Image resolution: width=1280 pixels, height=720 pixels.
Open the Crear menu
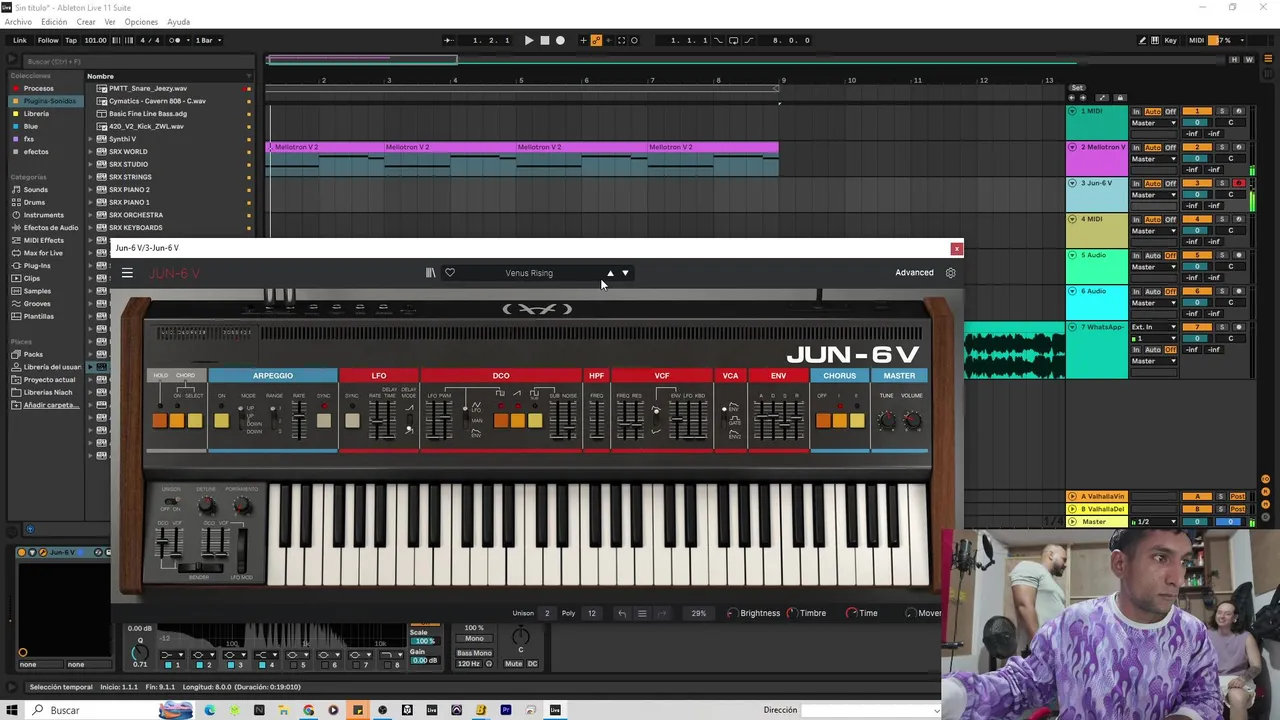point(86,22)
